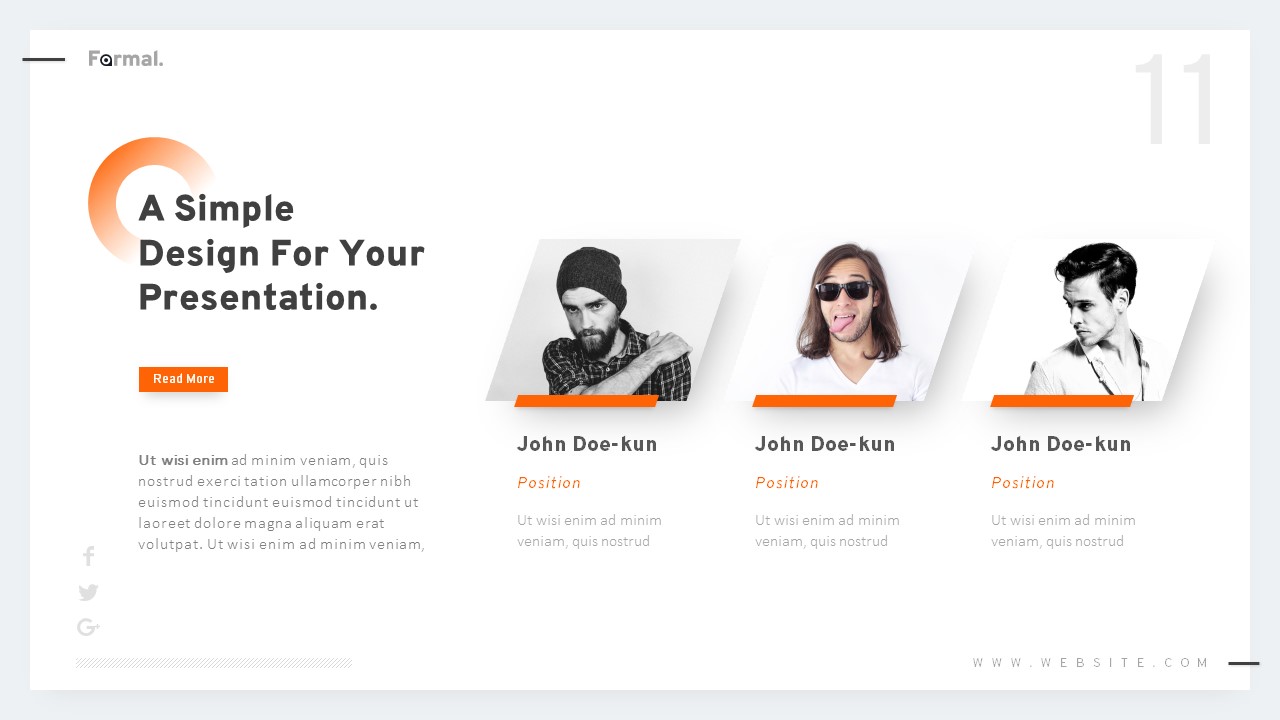
Task: Click the orange bar under the middle photo
Action: (x=825, y=401)
